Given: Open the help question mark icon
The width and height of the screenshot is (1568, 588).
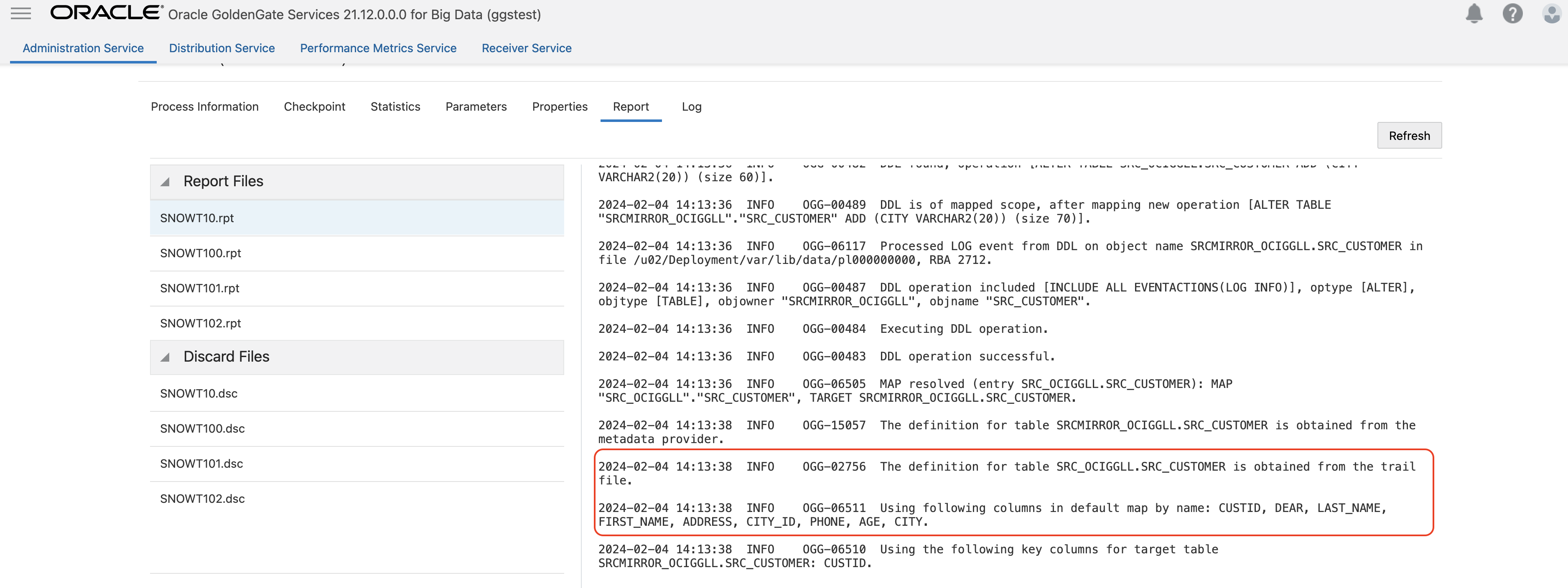Looking at the screenshot, I should pyautogui.click(x=1512, y=13).
